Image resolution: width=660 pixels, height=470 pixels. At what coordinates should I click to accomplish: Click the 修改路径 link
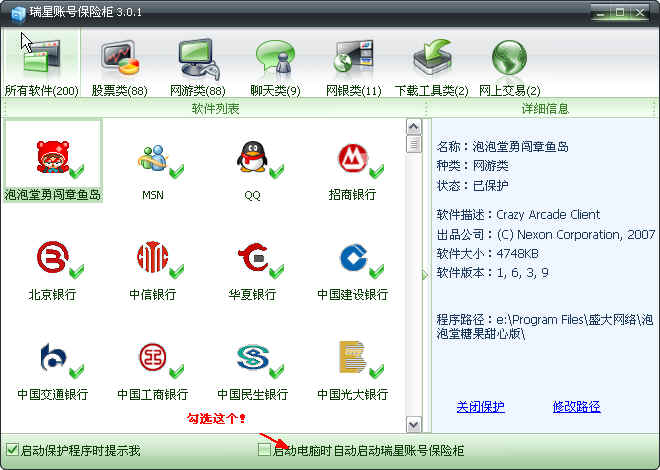576,407
